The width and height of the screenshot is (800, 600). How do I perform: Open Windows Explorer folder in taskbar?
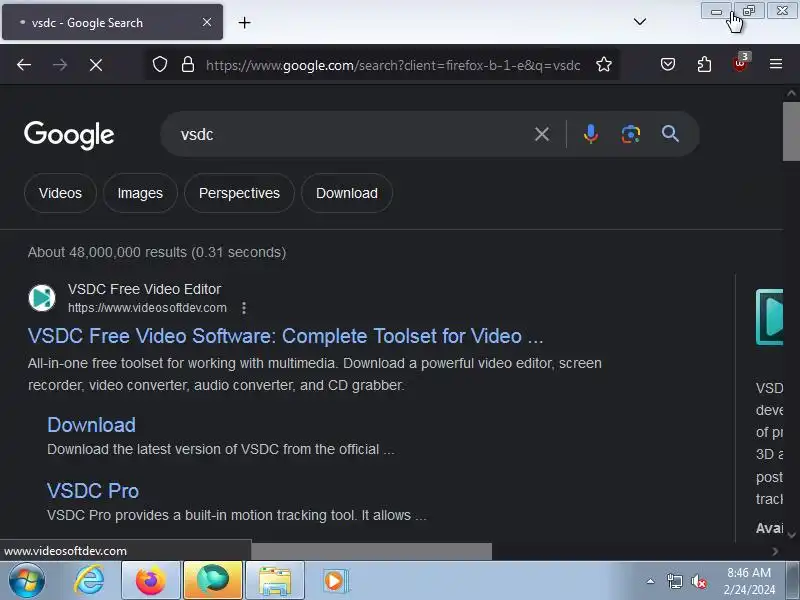275,581
